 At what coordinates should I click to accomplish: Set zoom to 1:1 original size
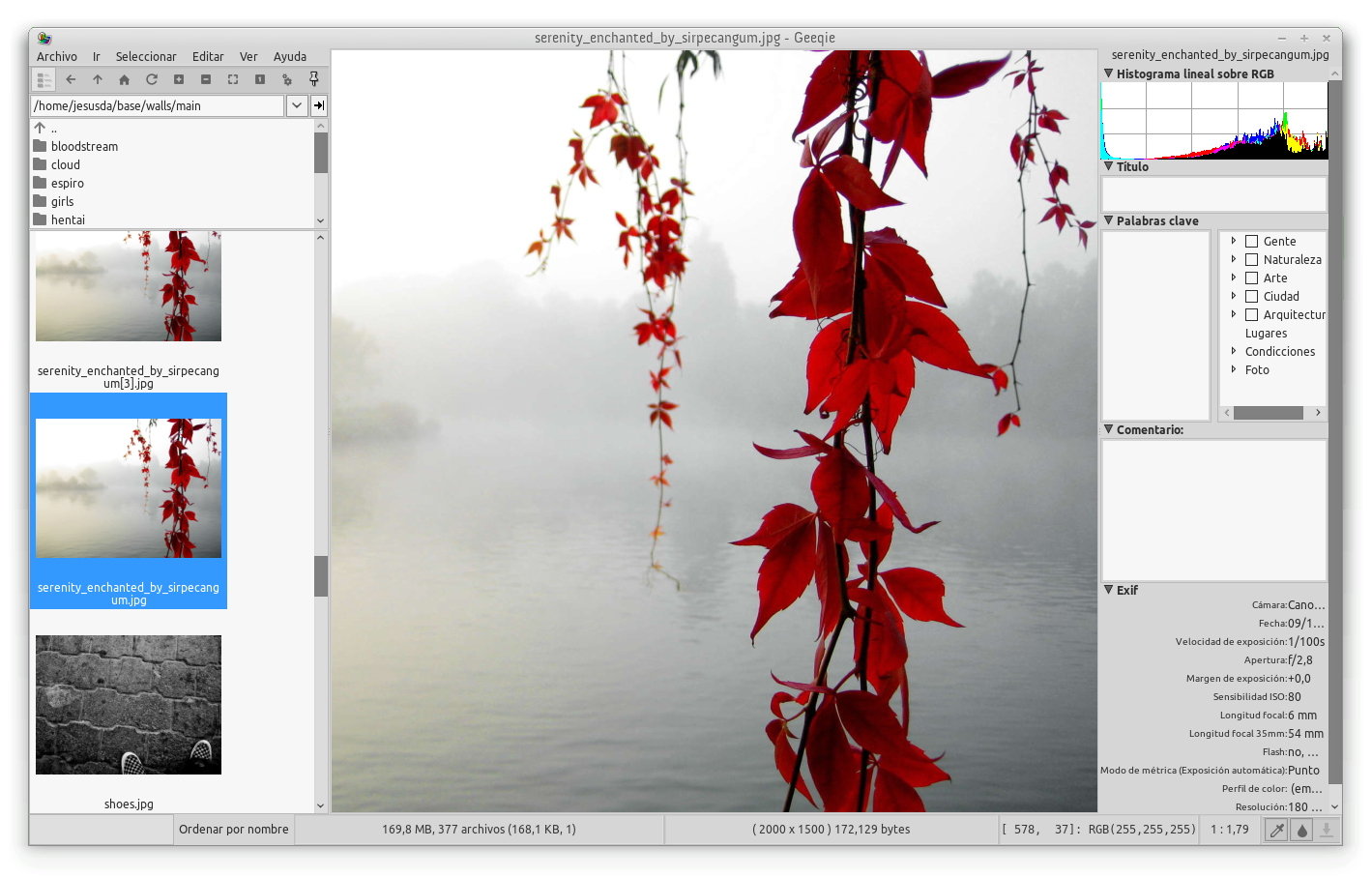click(260, 79)
